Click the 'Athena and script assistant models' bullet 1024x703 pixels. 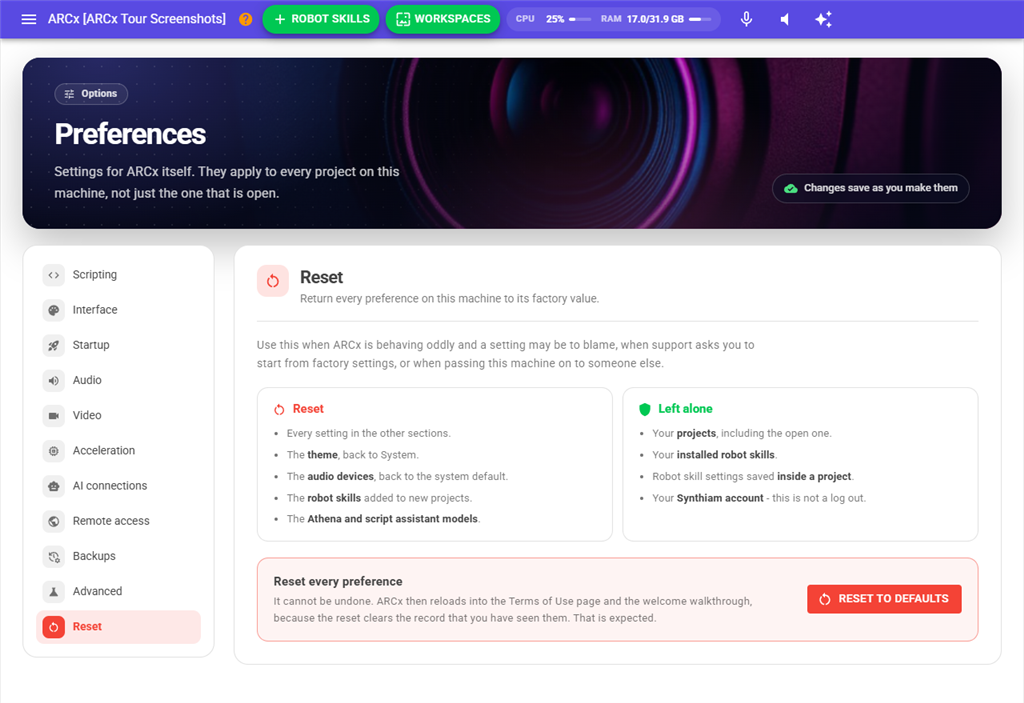coord(383,519)
